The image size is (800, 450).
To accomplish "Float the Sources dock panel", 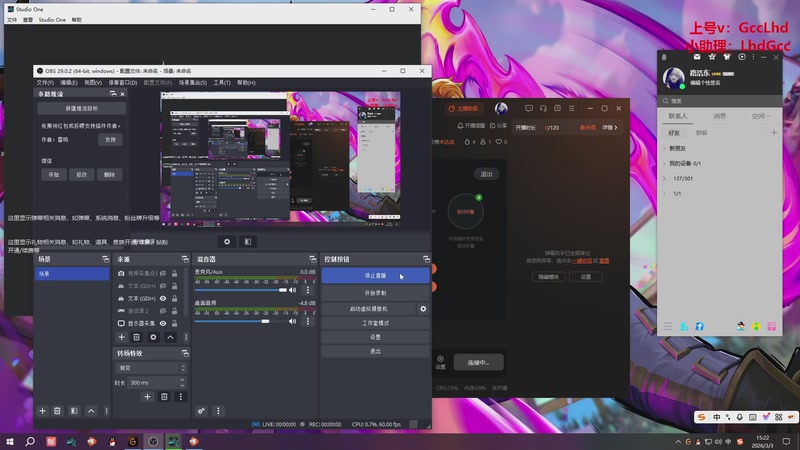I will [x=185, y=259].
